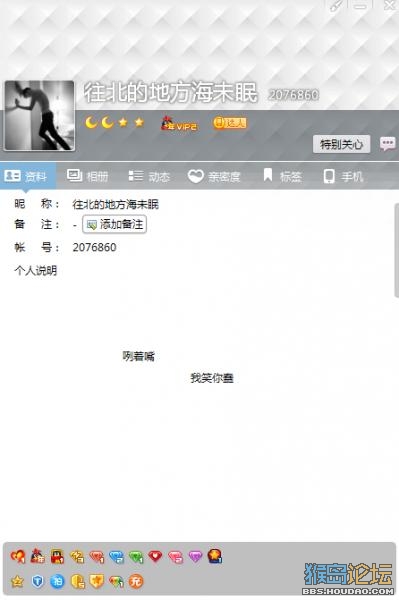Click the 添加备注 button
Image resolution: width=399 pixels, height=600 pixels.
[x=114, y=224]
